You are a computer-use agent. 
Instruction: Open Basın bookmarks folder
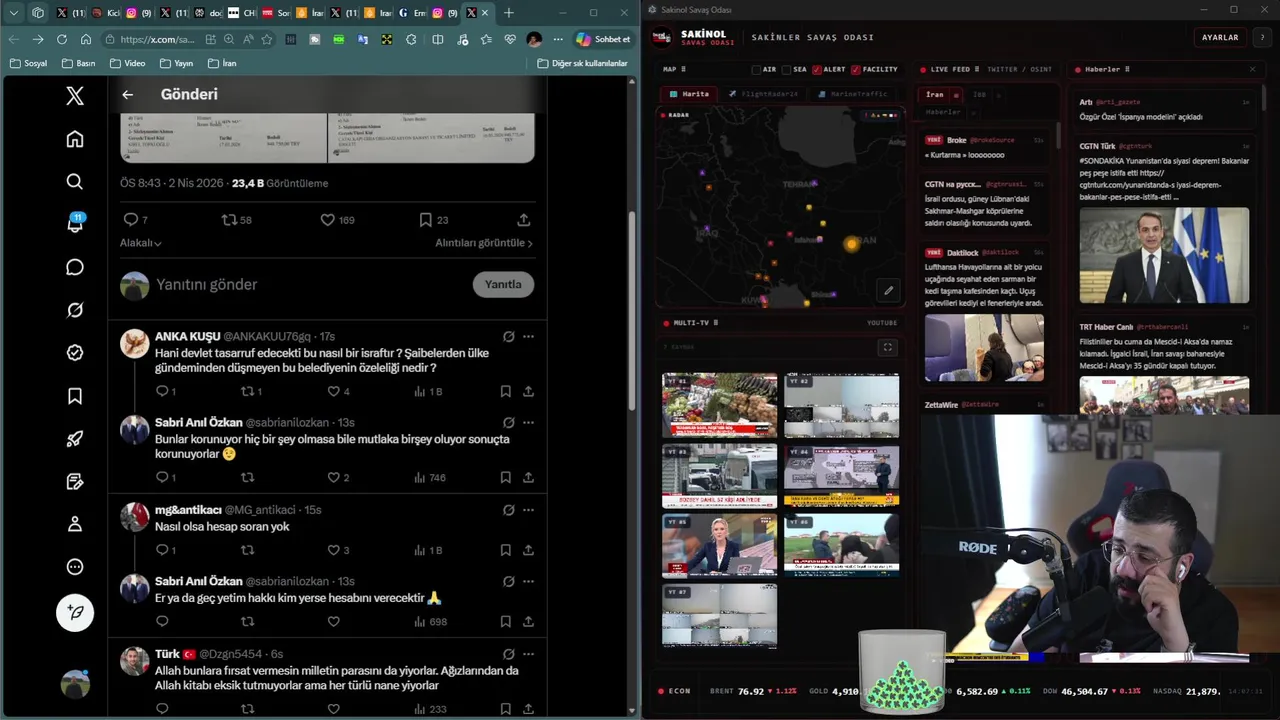(x=78, y=63)
